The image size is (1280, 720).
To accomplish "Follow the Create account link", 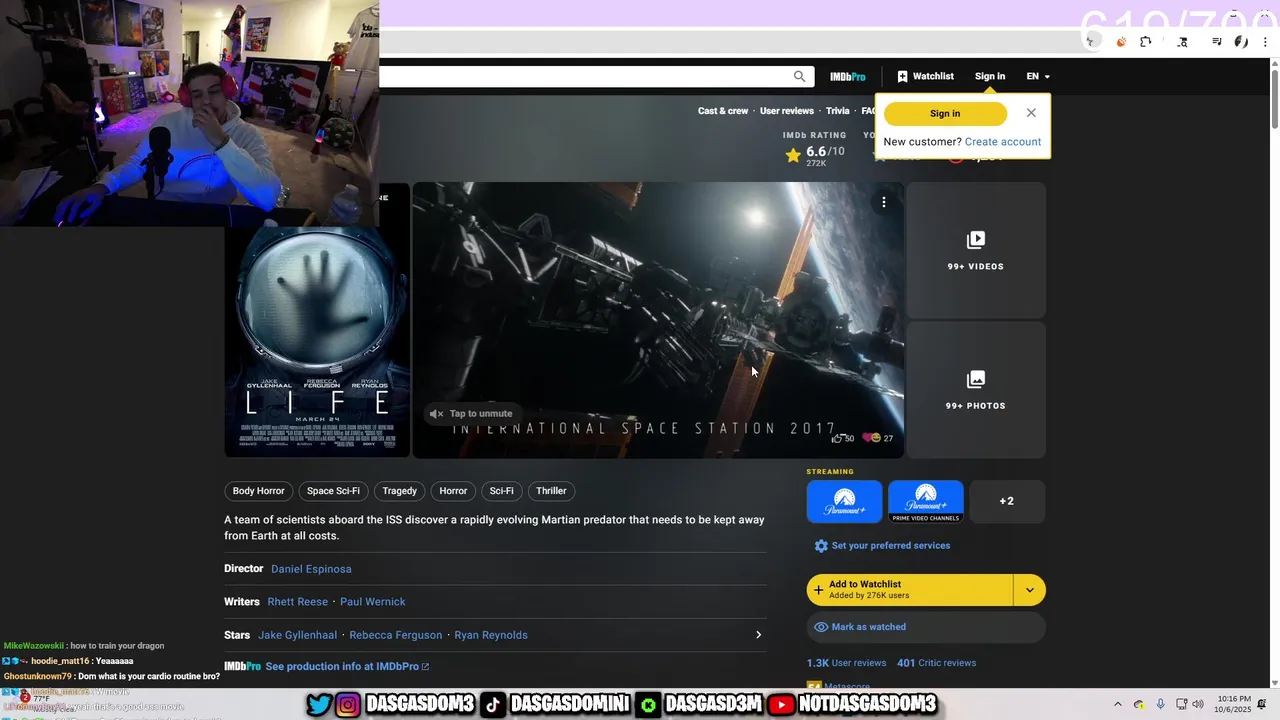I will click(1003, 142).
